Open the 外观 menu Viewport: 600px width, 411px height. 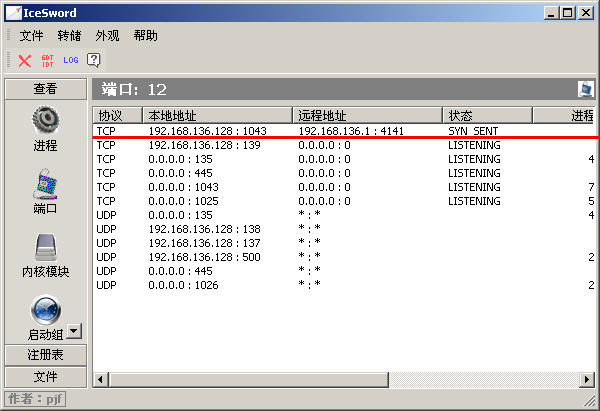108,36
